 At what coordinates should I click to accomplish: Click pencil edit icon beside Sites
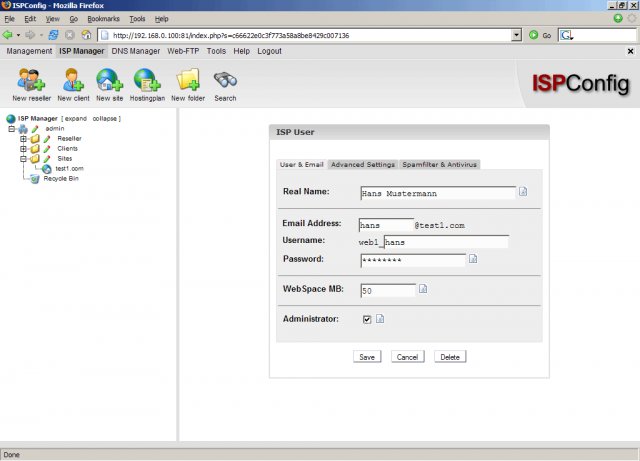tap(47, 159)
